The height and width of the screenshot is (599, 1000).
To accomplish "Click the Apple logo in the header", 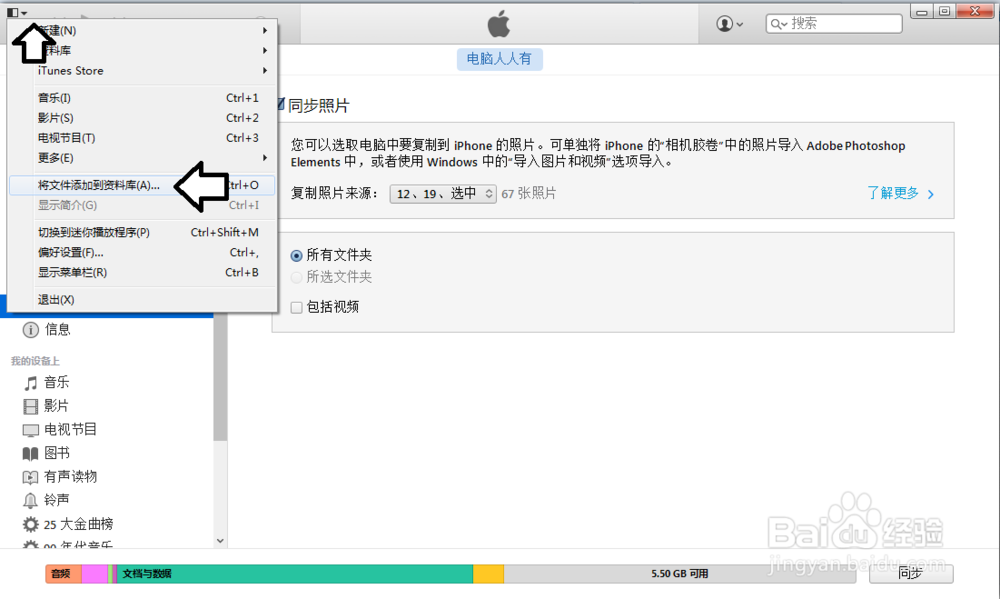I will (x=499, y=24).
